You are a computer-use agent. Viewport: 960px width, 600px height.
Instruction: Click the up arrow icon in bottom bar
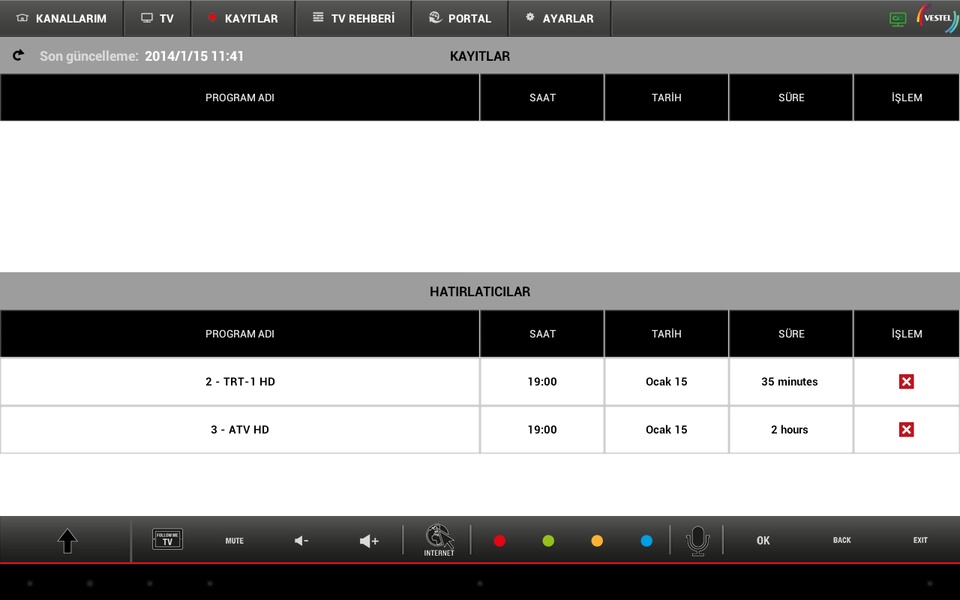pos(67,541)
